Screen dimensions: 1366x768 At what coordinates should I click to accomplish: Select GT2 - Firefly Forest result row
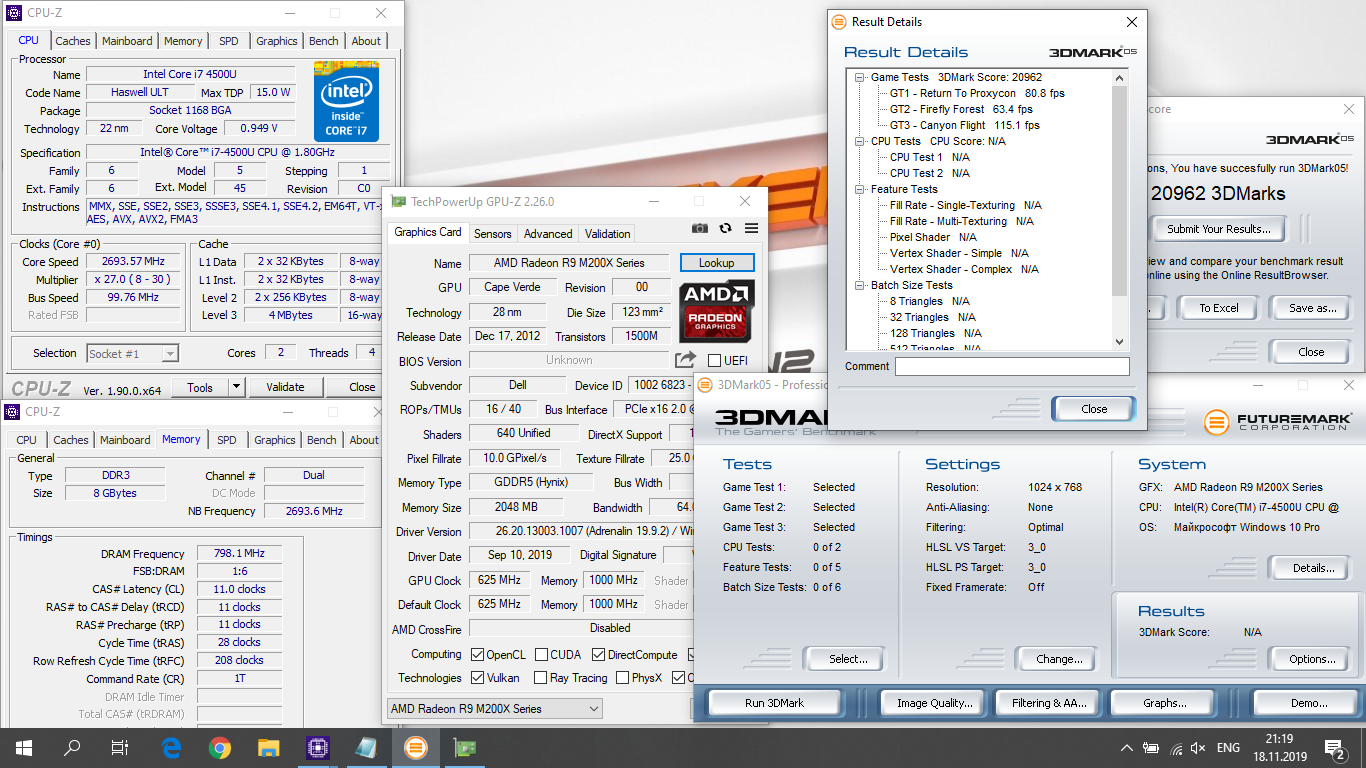pos(961,109)
